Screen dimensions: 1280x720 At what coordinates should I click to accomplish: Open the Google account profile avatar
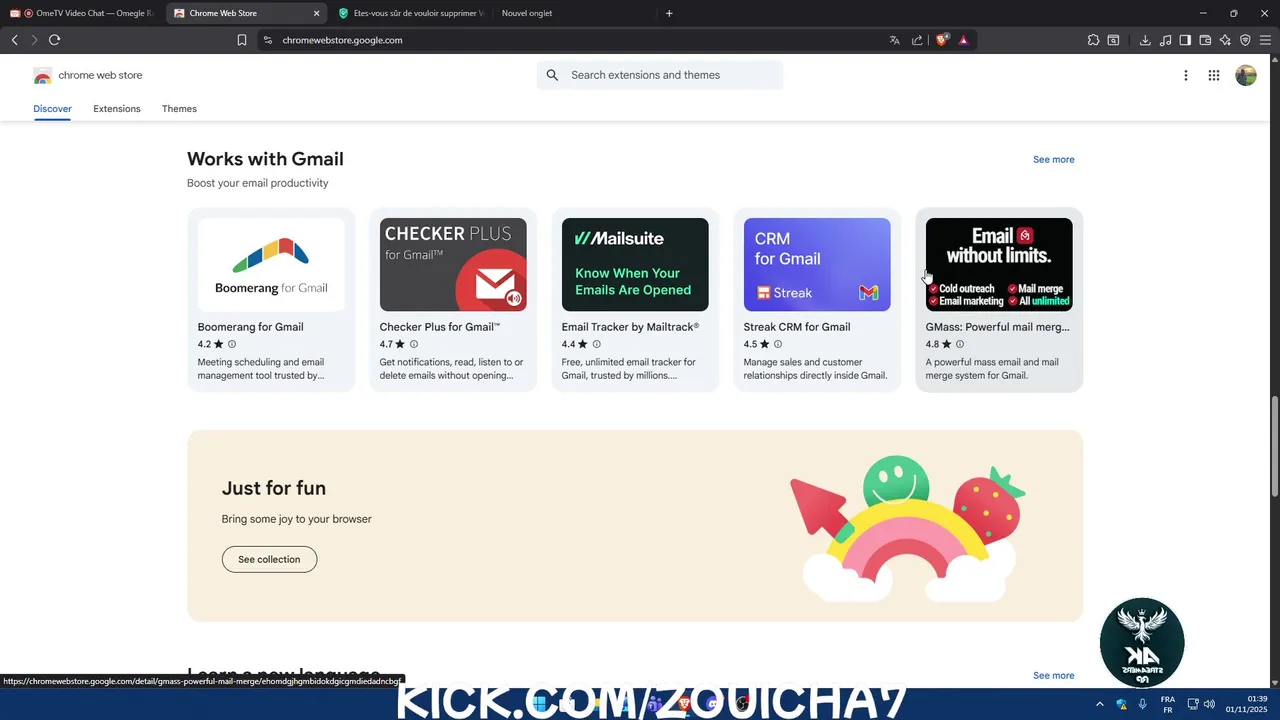pyautogui.click(x=1245, y=75)
